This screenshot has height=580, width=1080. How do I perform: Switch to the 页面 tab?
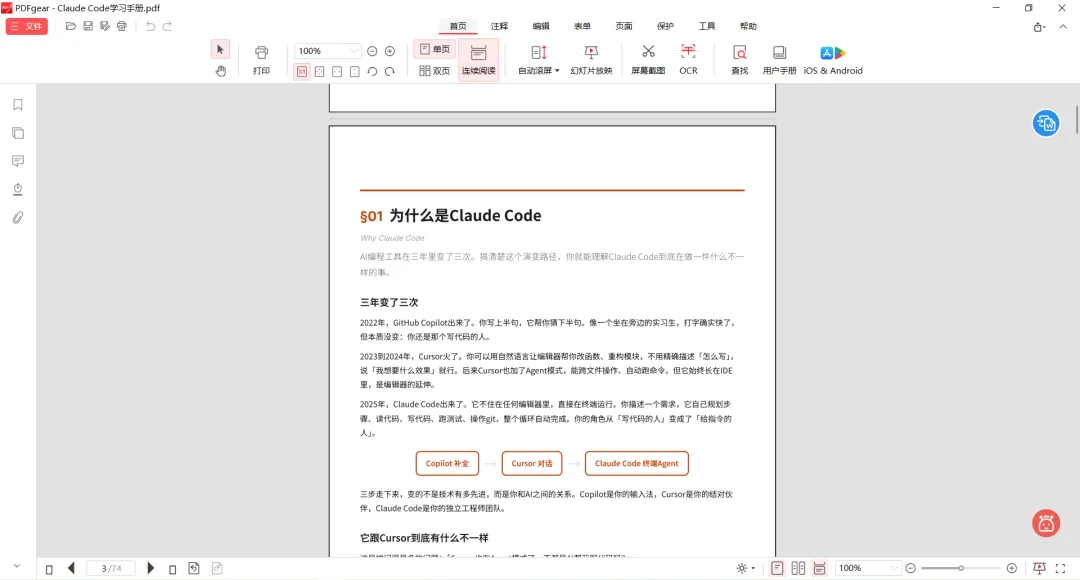pyautogui.click(x=623, y=26)
